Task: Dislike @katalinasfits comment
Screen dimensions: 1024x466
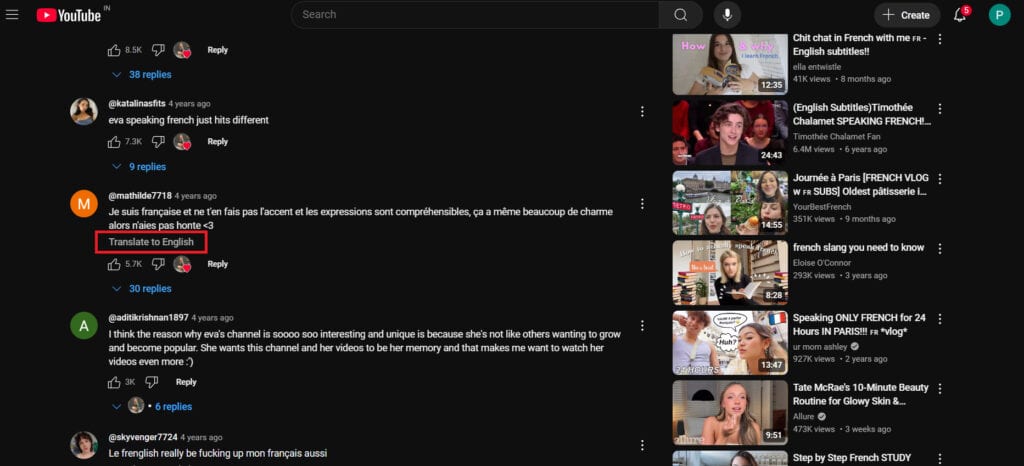Action: point(158,142)
